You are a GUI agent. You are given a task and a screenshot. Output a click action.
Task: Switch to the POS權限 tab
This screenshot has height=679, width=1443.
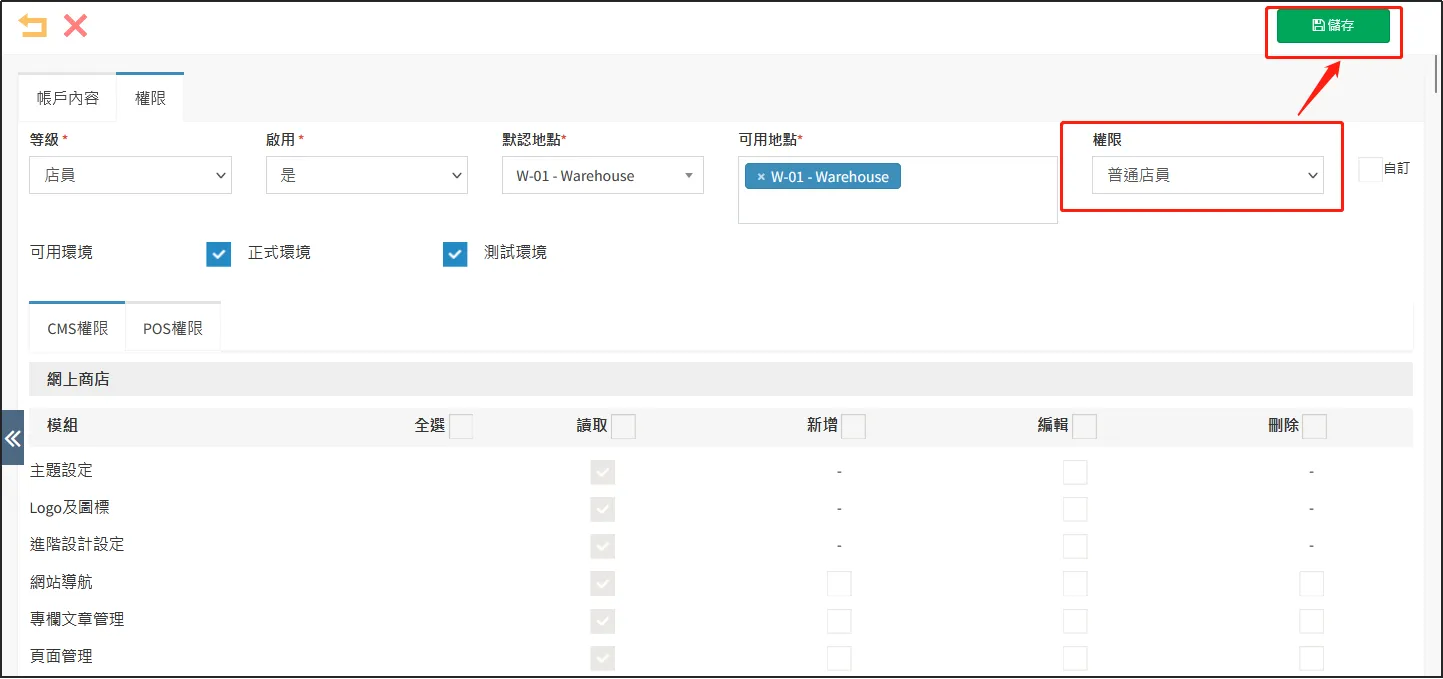point(172,326)
